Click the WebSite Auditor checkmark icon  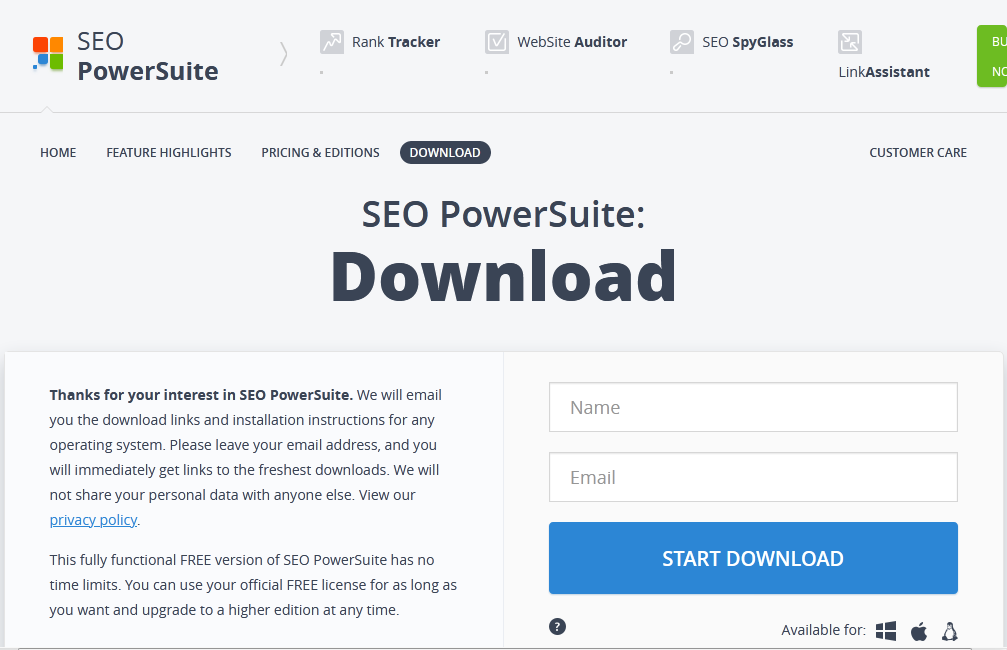point(497,42)
